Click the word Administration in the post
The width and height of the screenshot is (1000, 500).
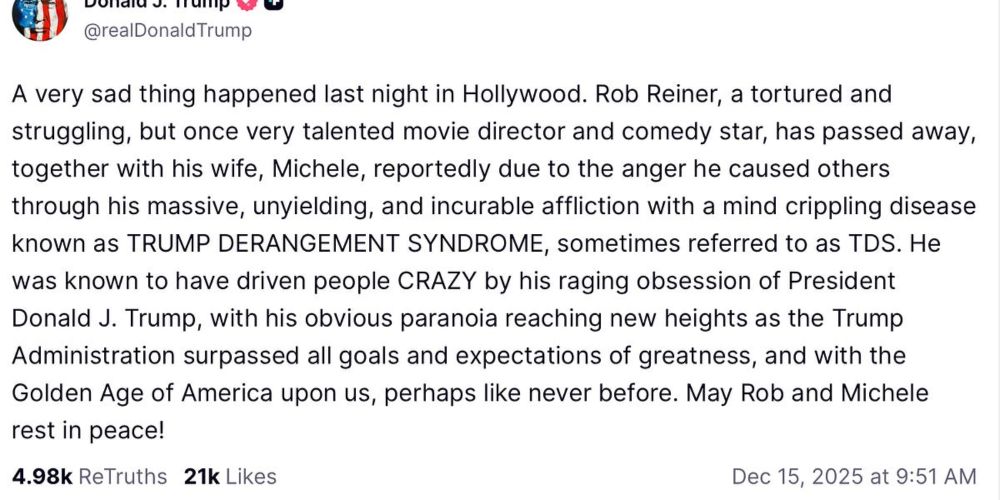(x=93, y=356)
